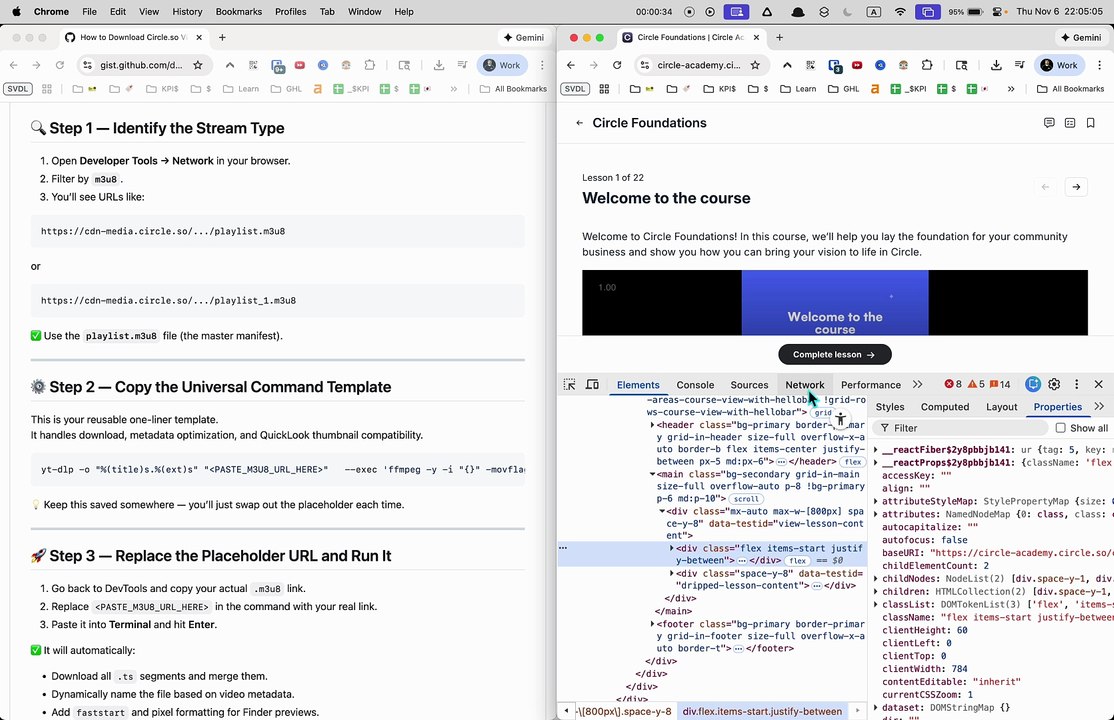Expand the dataset DOMStringMap property

pyautogui.click(x=876, y=707)
